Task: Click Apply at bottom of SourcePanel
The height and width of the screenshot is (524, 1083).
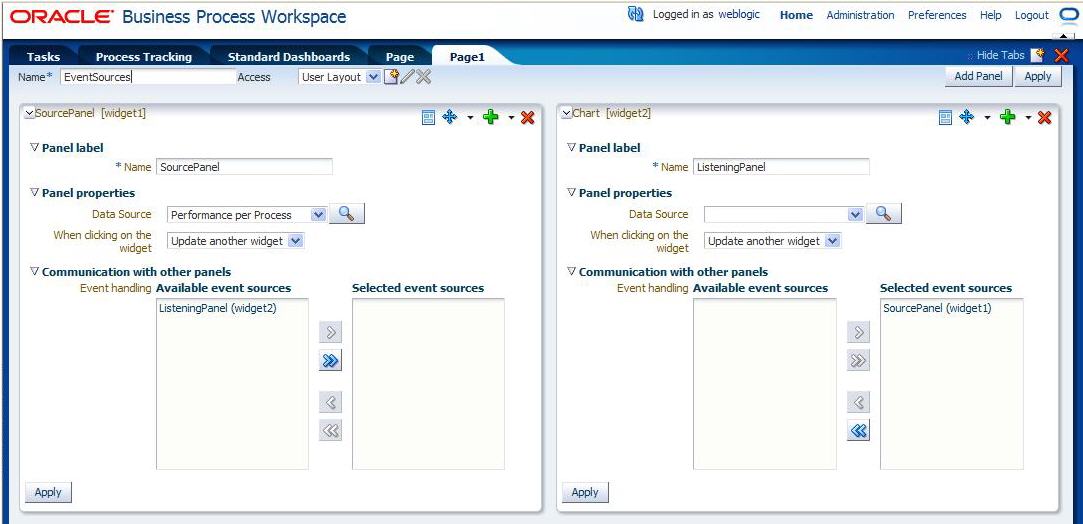Action: [48, 492]
